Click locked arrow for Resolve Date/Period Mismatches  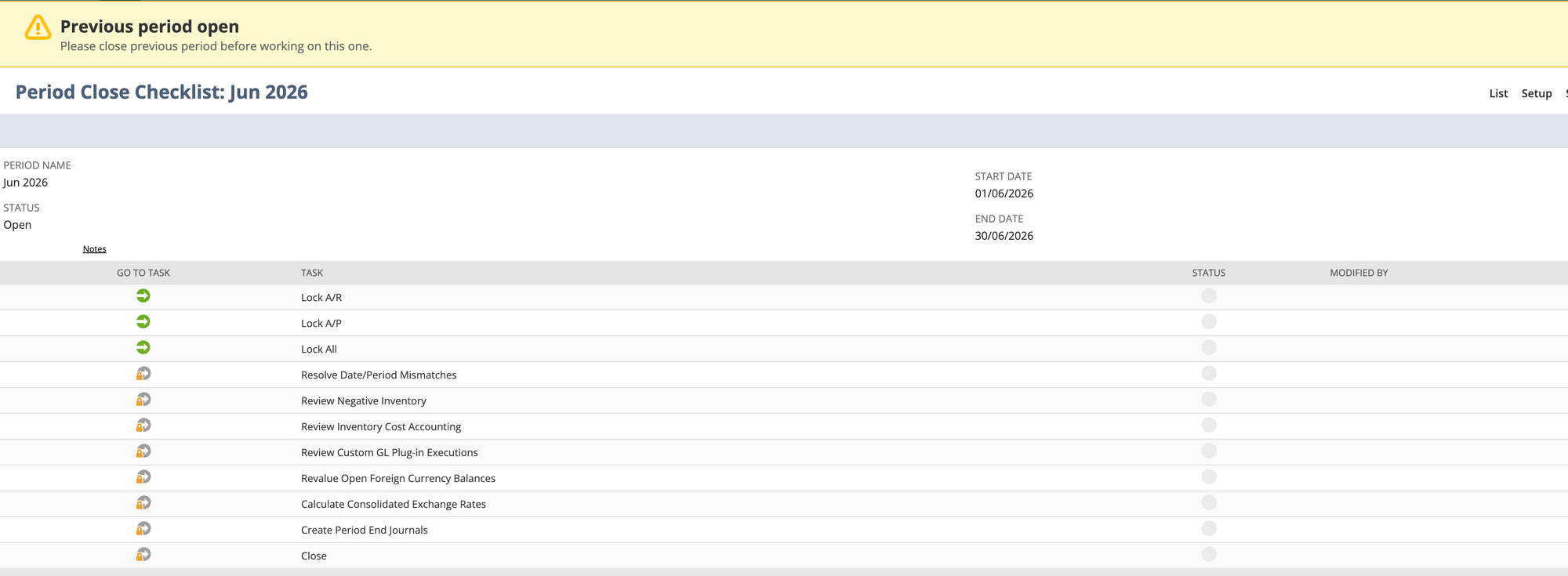[x=143, y=373]
